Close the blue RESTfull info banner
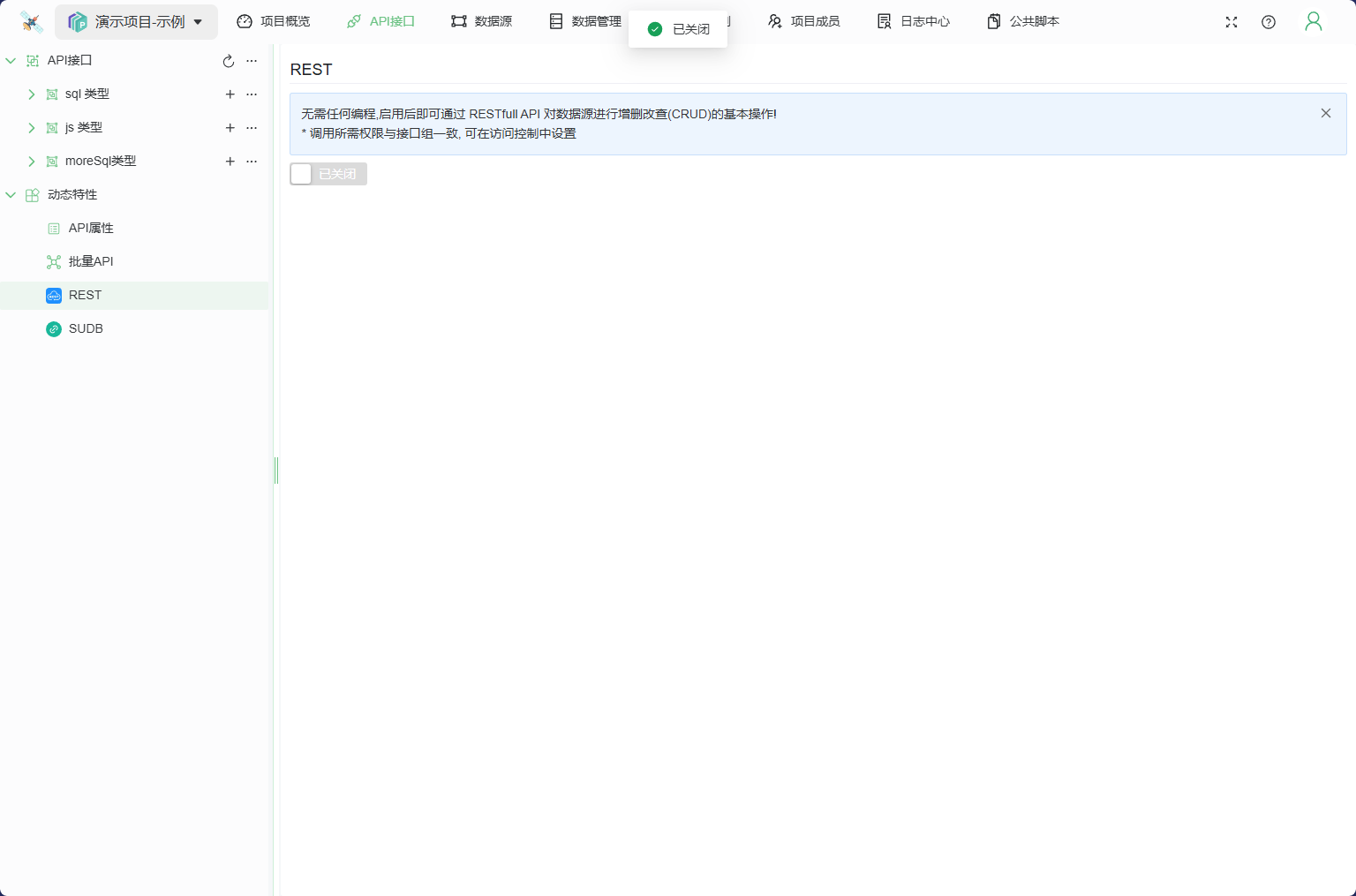The height and width of the screenshot is (896, 1356). pos(1325,113)
